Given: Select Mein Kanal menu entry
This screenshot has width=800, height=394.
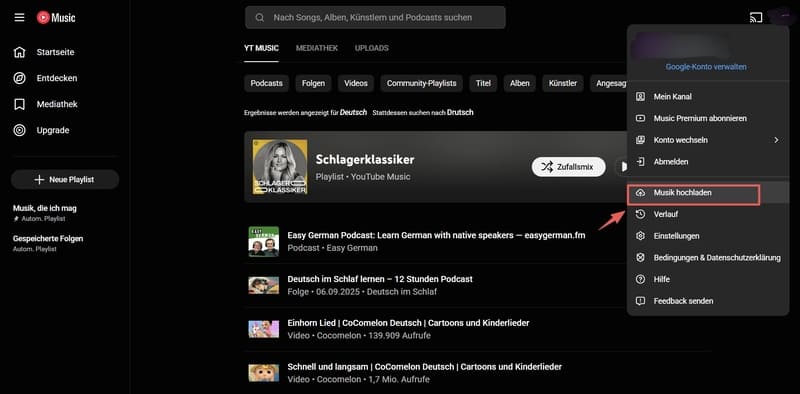Looking at the screenshot, I should coord(708,96).
